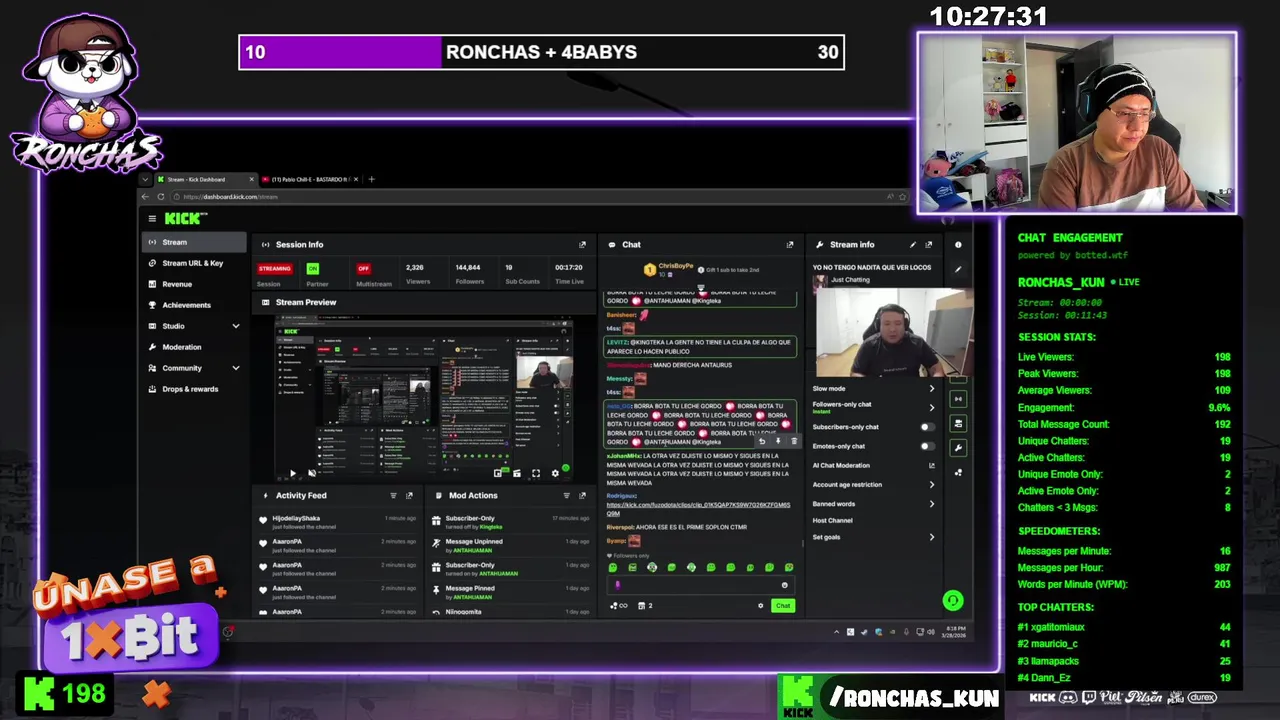Delete the highlighted chat message

[x=794, y=441]
